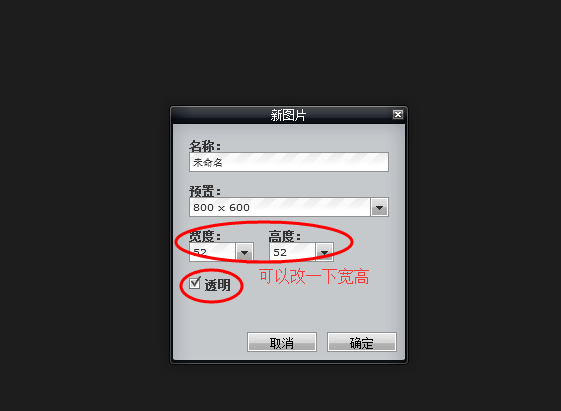Click the 宽度: label
Screen dimensions: 561x411
point(205,236)
